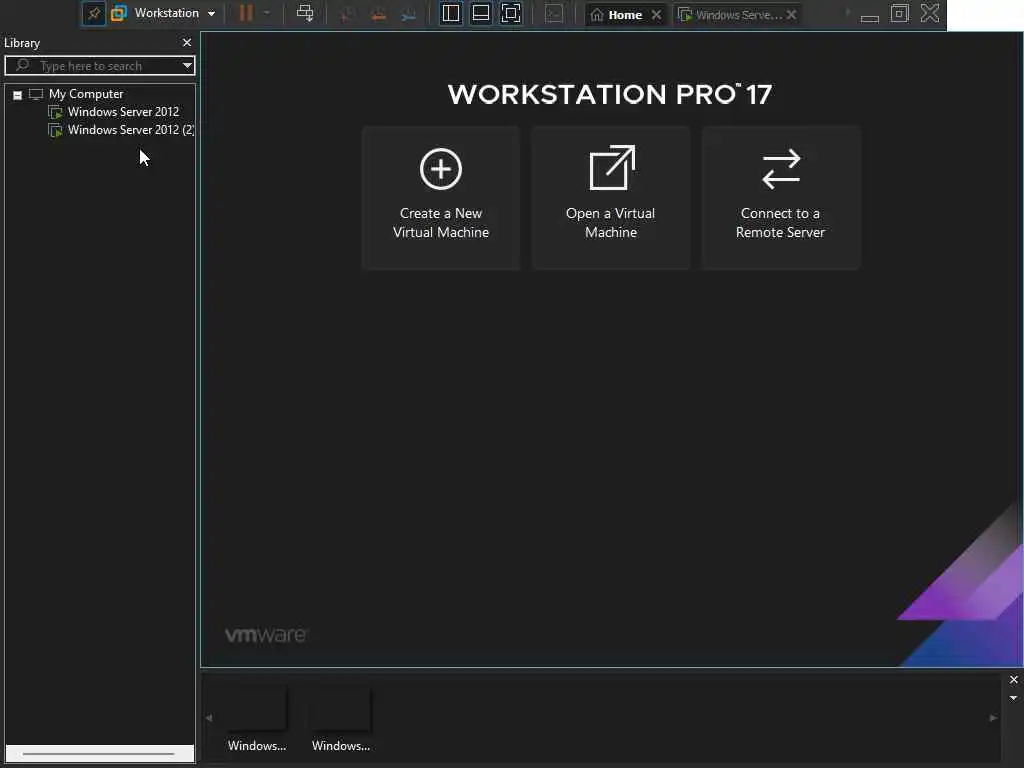Click the restore window button
The height and width of the screenshot is (768, 1024).
pos(900,13)
